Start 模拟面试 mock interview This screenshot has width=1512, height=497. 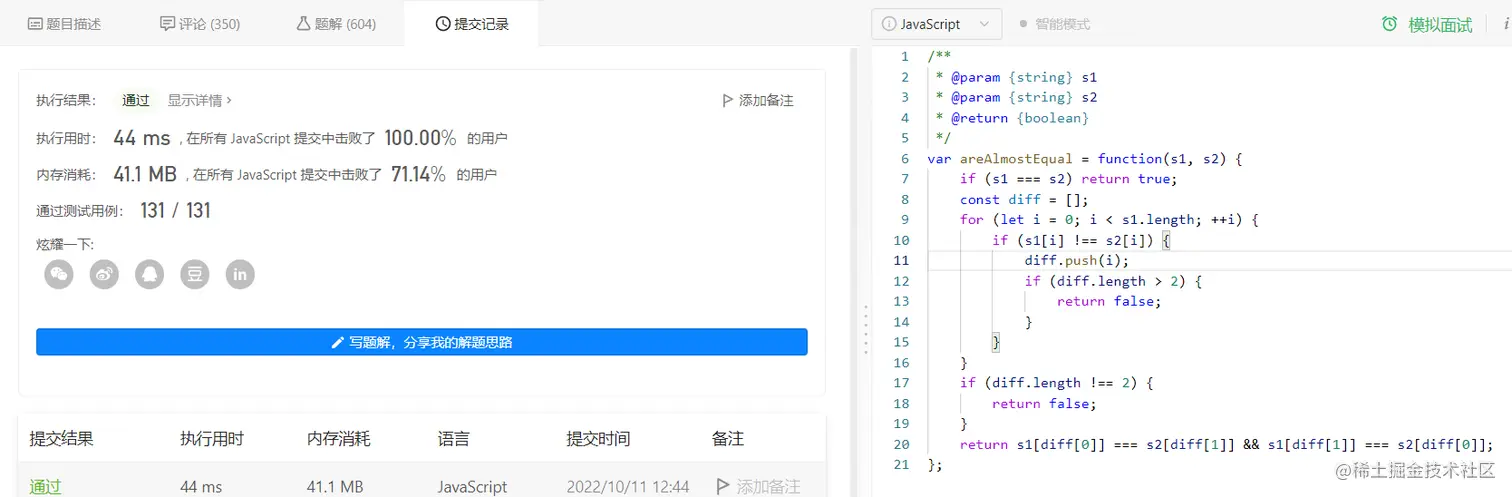pyautogui.click(x=1440, y=25)
